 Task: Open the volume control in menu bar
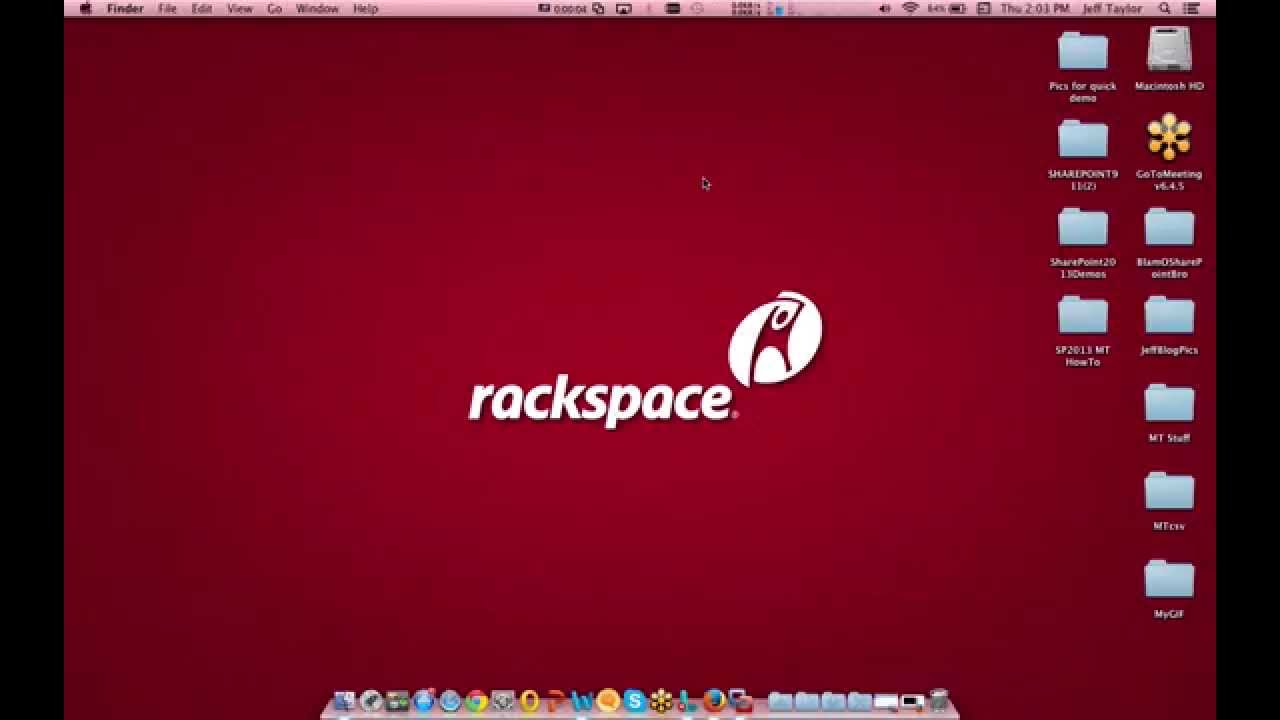tap(884, 8)
